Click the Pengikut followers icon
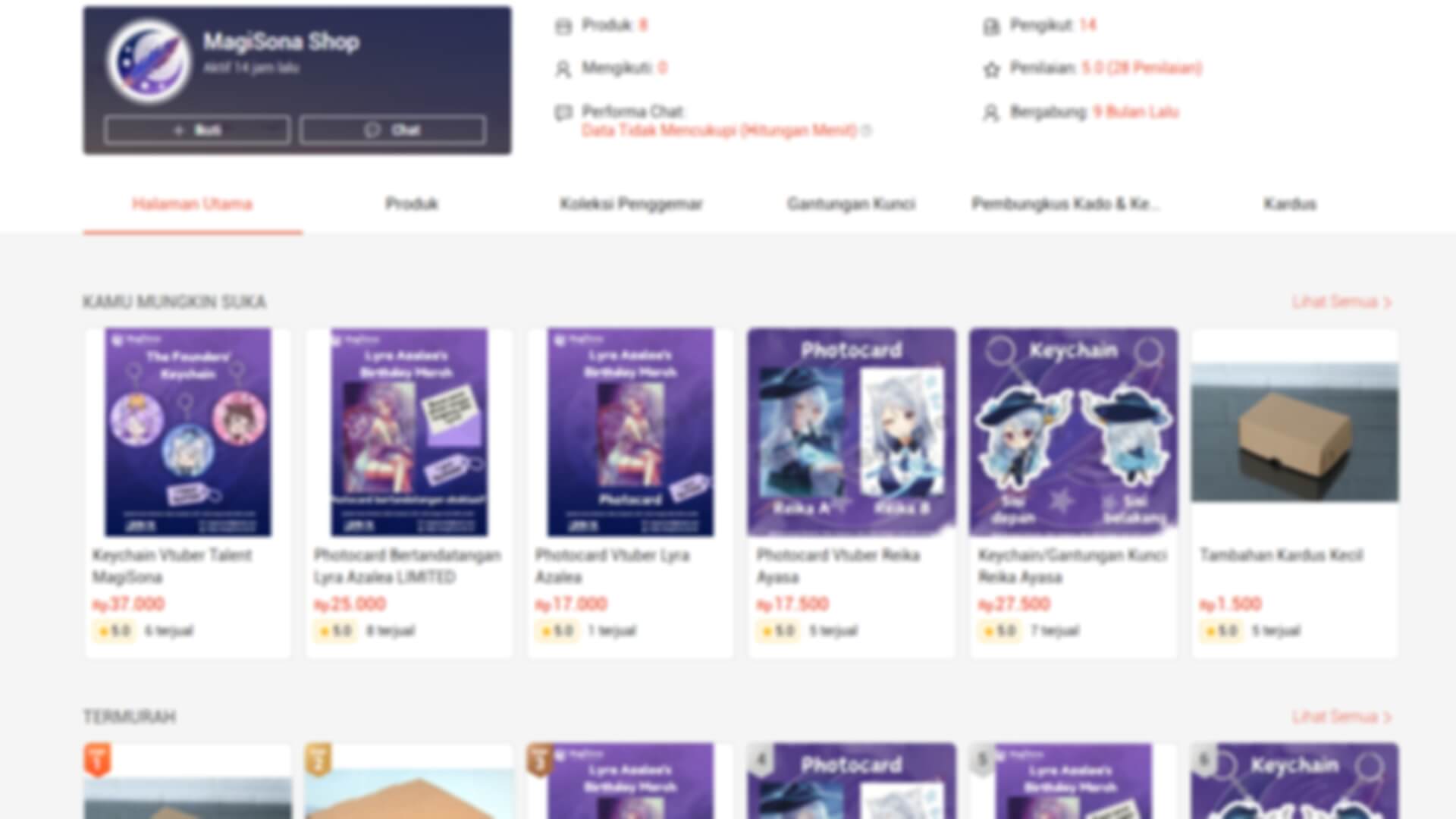This screenshot has height=819, width=1456. (x=991, y=27)
